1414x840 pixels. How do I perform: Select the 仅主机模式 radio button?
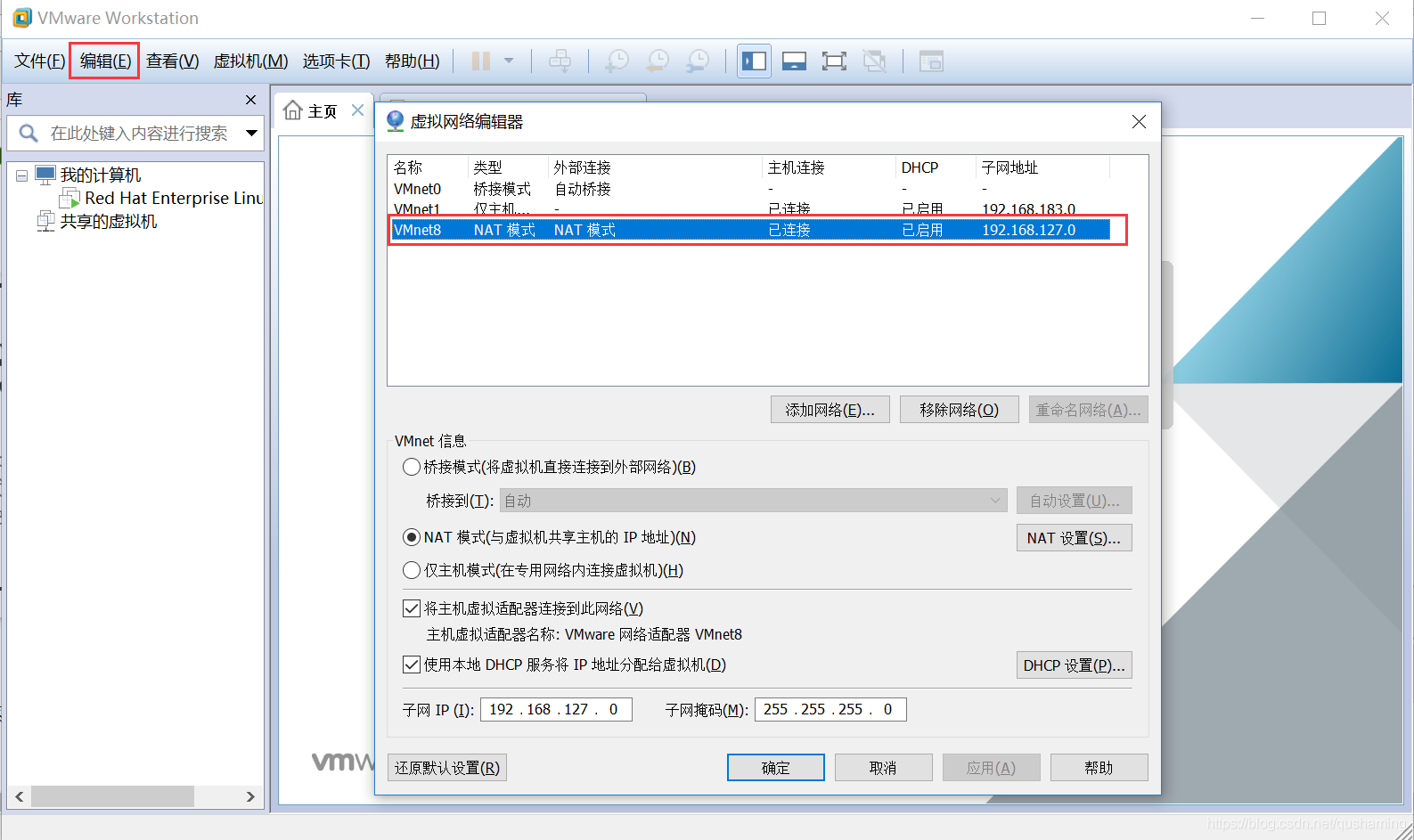pyautogui.click(x=412, y=570)
